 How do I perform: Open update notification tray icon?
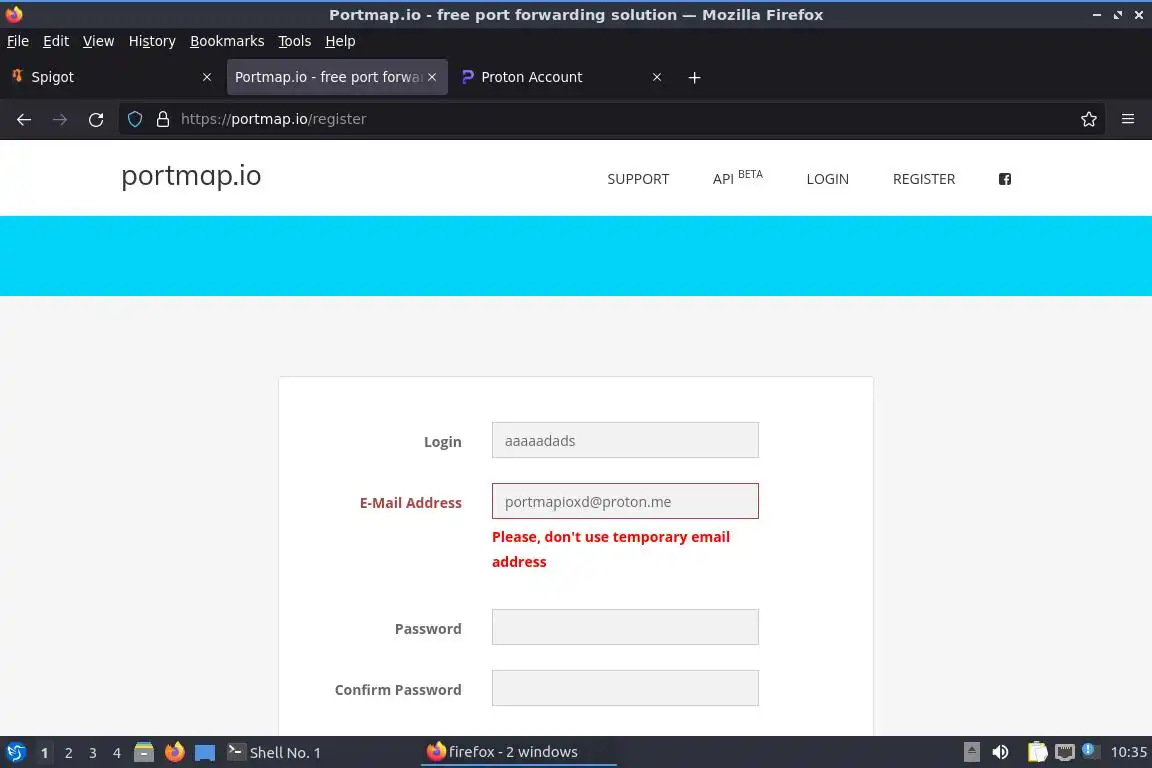point(1090,751)
